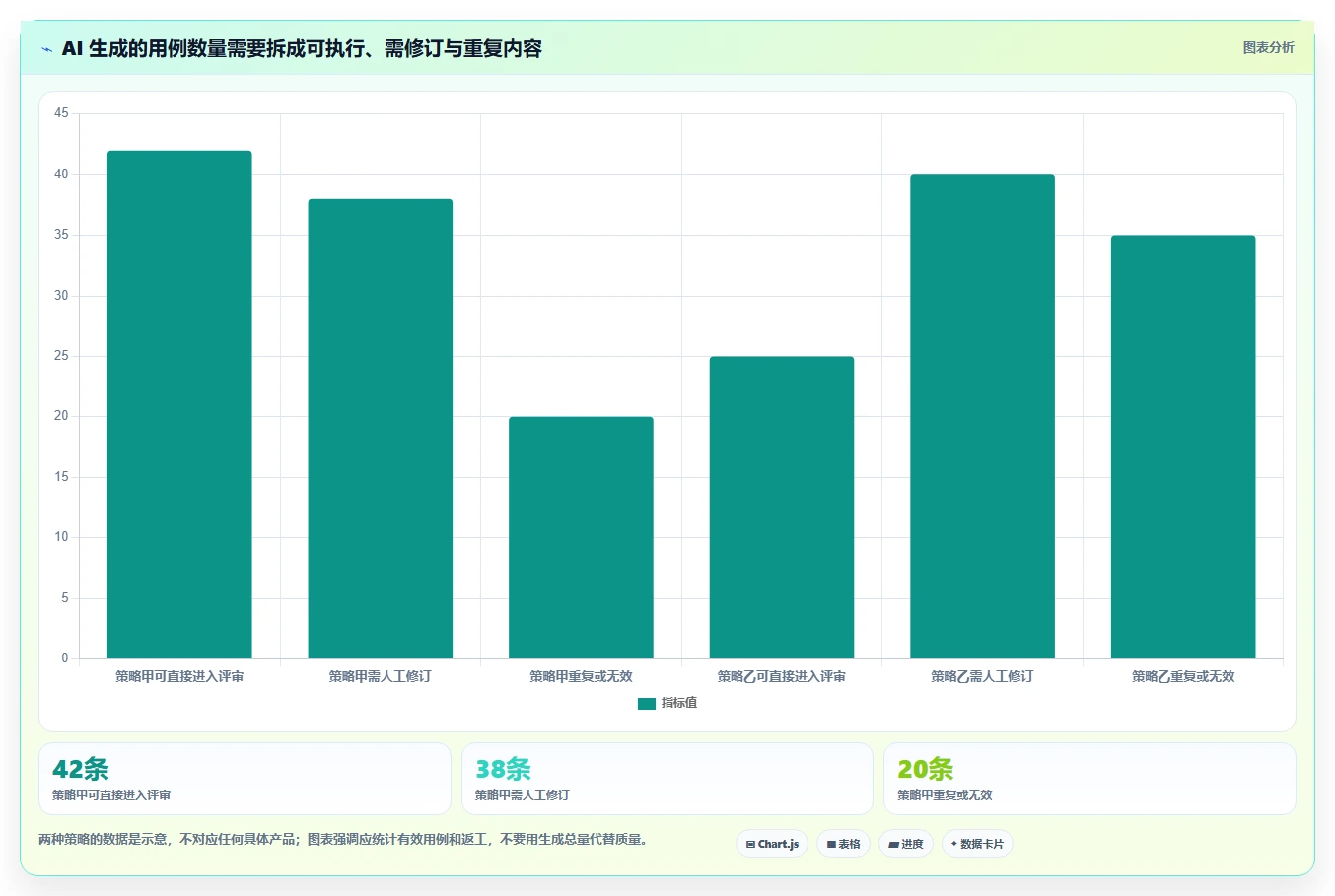Select the 策略乙重复或无效 bar
This screenshot has height=896, width=1335.
click(x=1183, y=447)
